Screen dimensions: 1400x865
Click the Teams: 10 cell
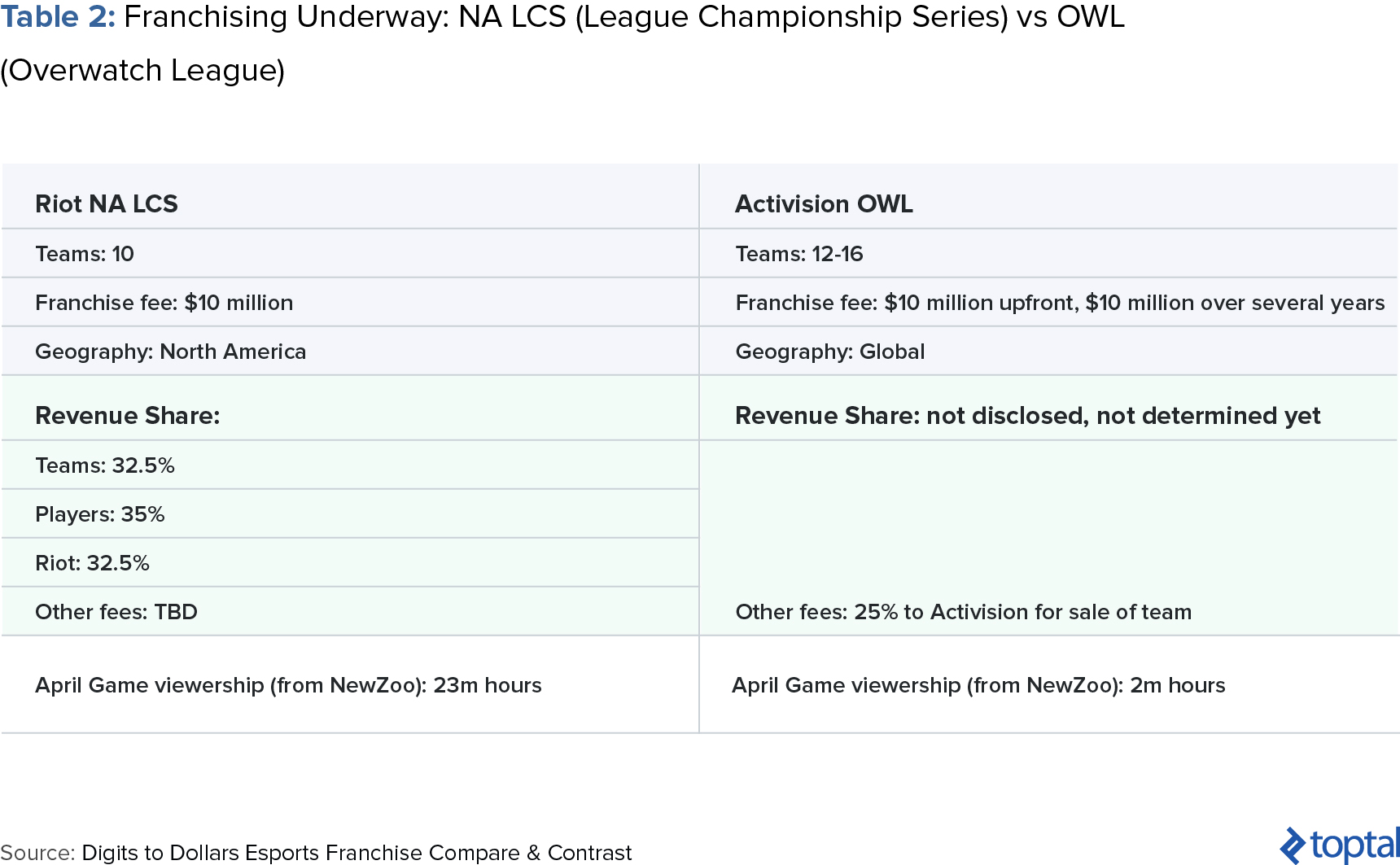coord(350,253)
